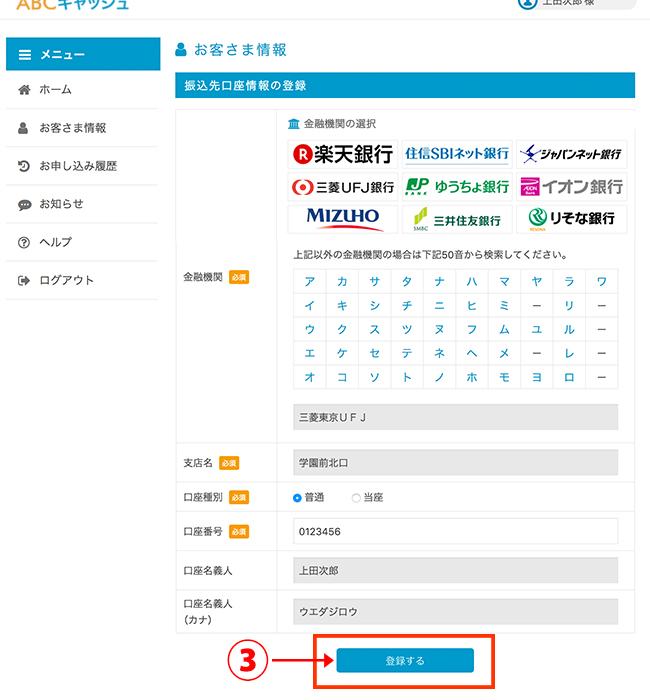The image size is (650, 700).
Task: Click the 口座番号 field with 0123456
Action: [x=455, y=531]
